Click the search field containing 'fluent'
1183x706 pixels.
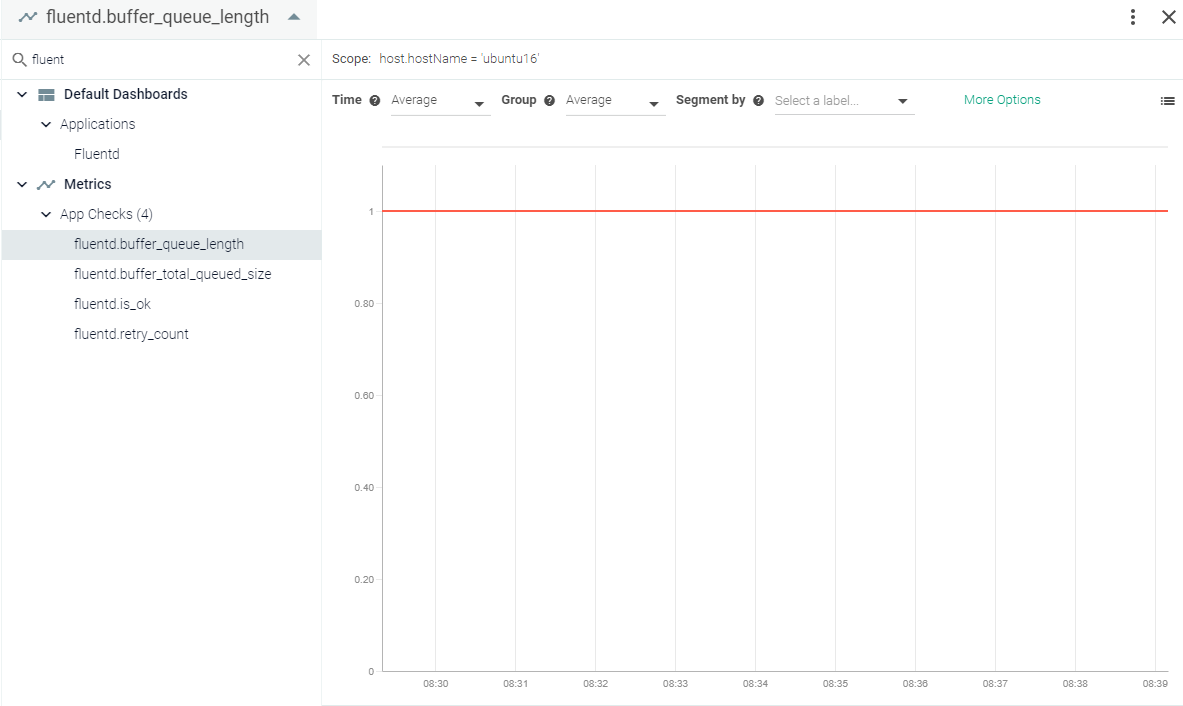click(161, 60)
